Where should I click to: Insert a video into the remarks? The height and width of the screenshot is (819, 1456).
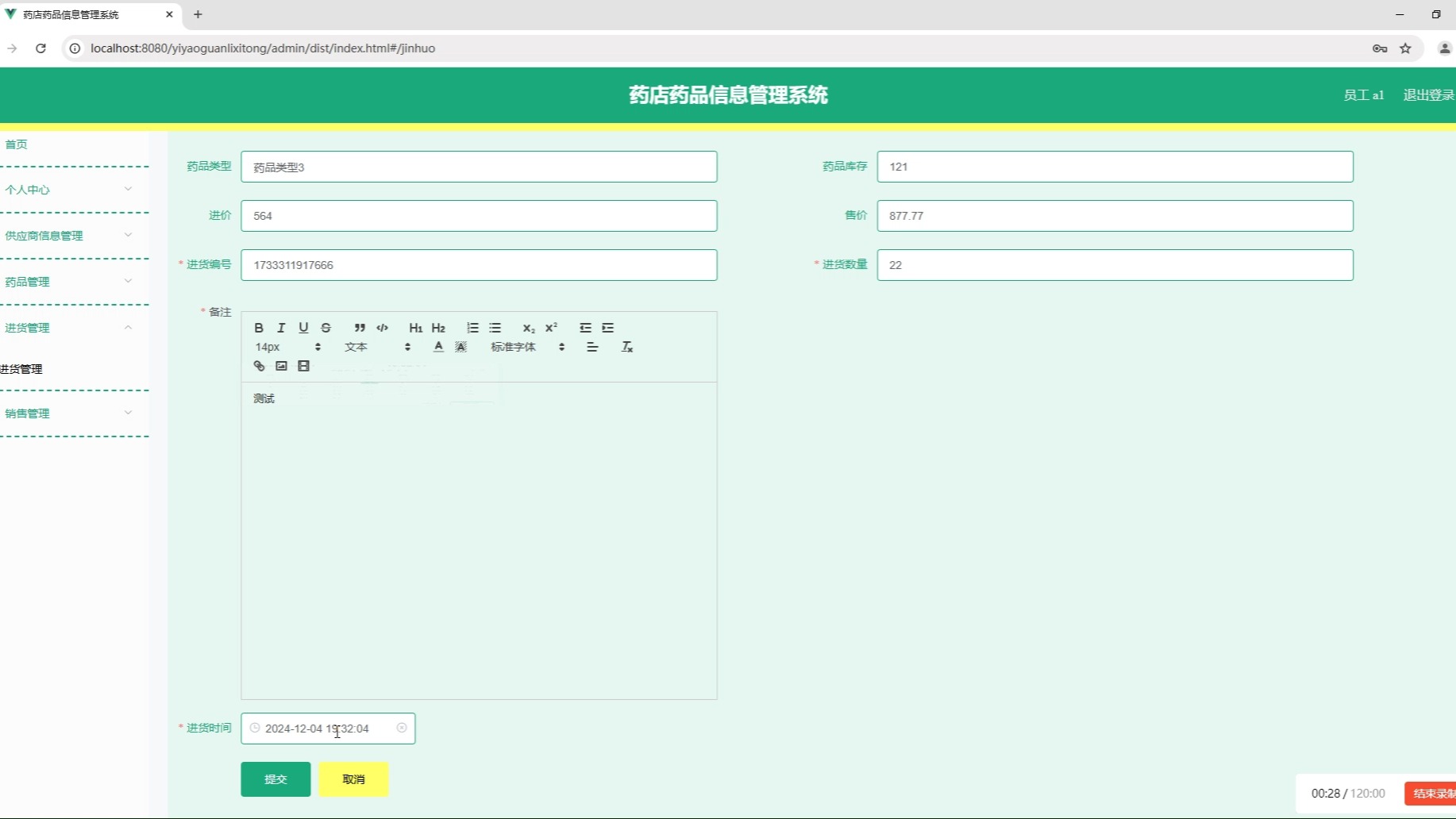[x=303, y=366]
